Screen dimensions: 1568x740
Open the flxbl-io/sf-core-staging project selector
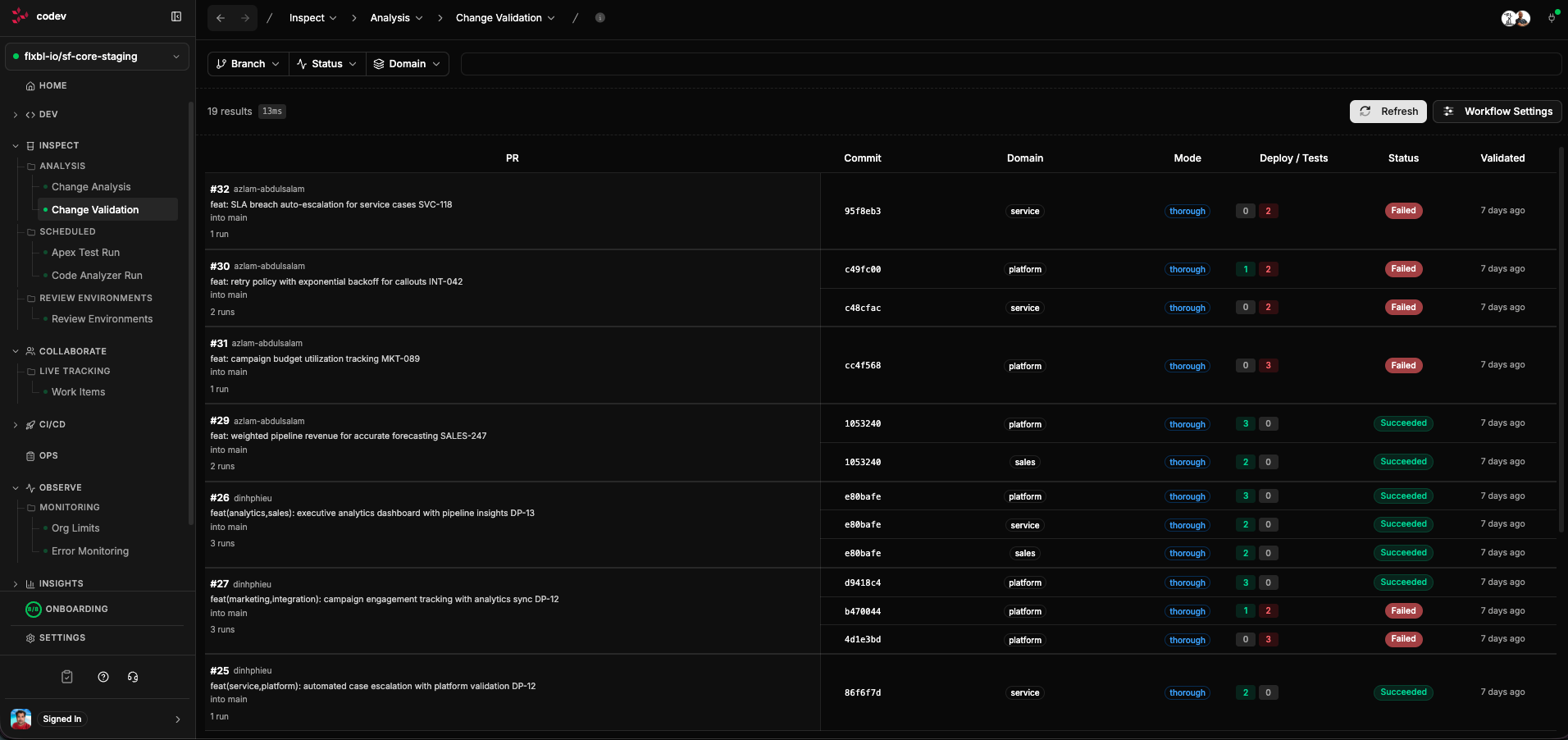point(97,56)
